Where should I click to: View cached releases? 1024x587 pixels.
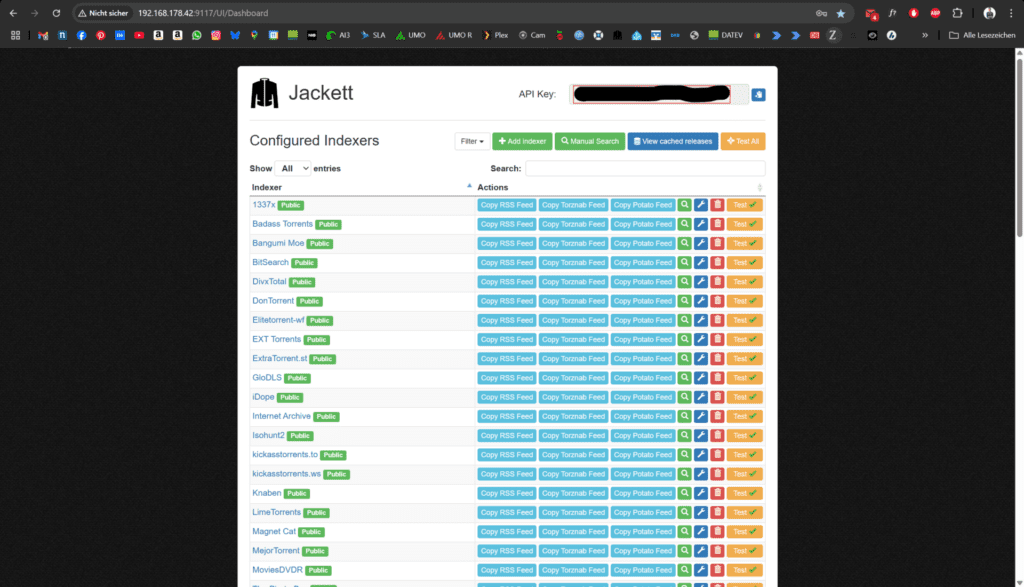click(673, 141)
